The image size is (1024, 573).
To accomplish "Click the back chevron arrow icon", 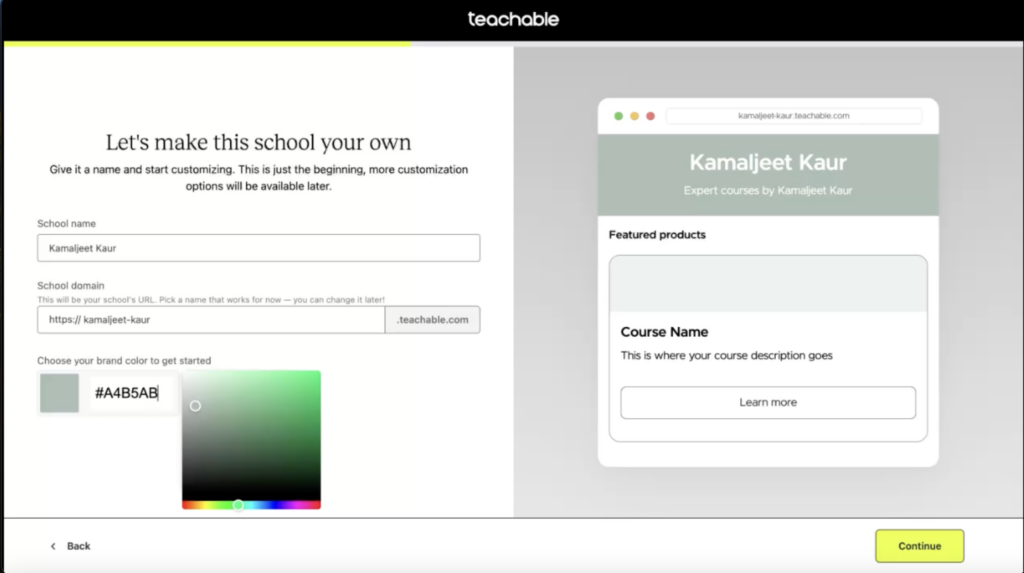I will [x=54, y=546].
